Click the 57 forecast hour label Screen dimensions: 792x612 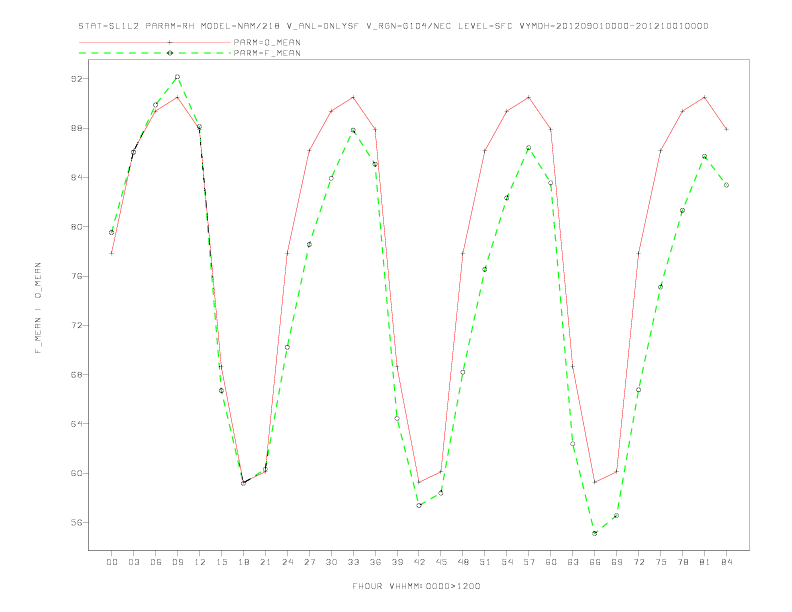click(529, 562)
